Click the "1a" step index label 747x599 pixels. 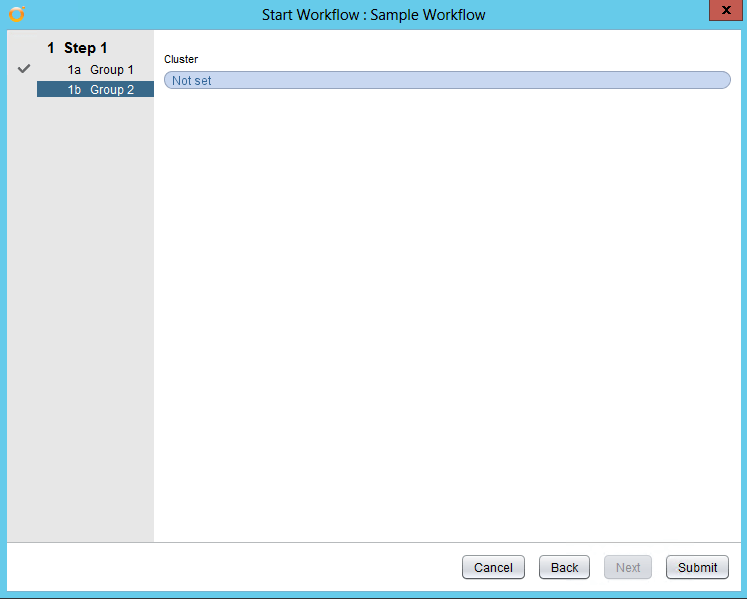click(x=74, y=70)
